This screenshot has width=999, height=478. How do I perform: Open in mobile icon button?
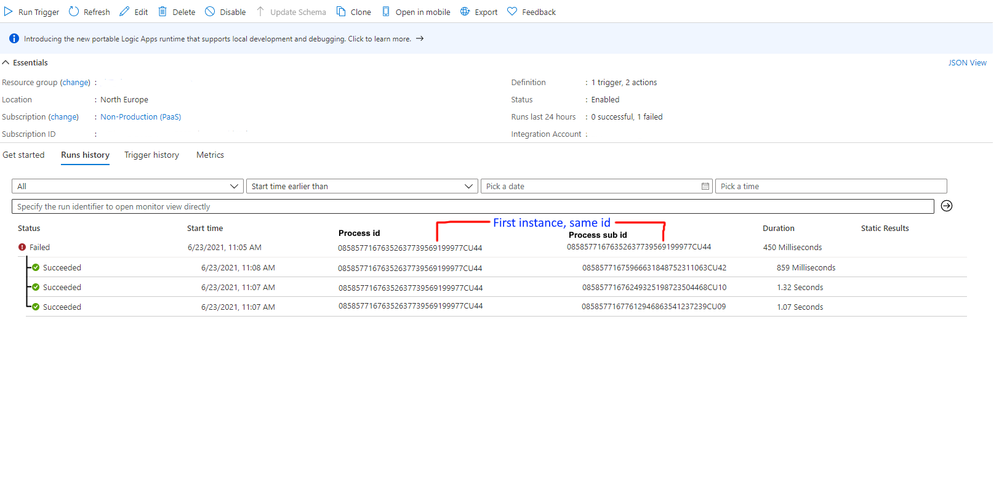point(386,11)
